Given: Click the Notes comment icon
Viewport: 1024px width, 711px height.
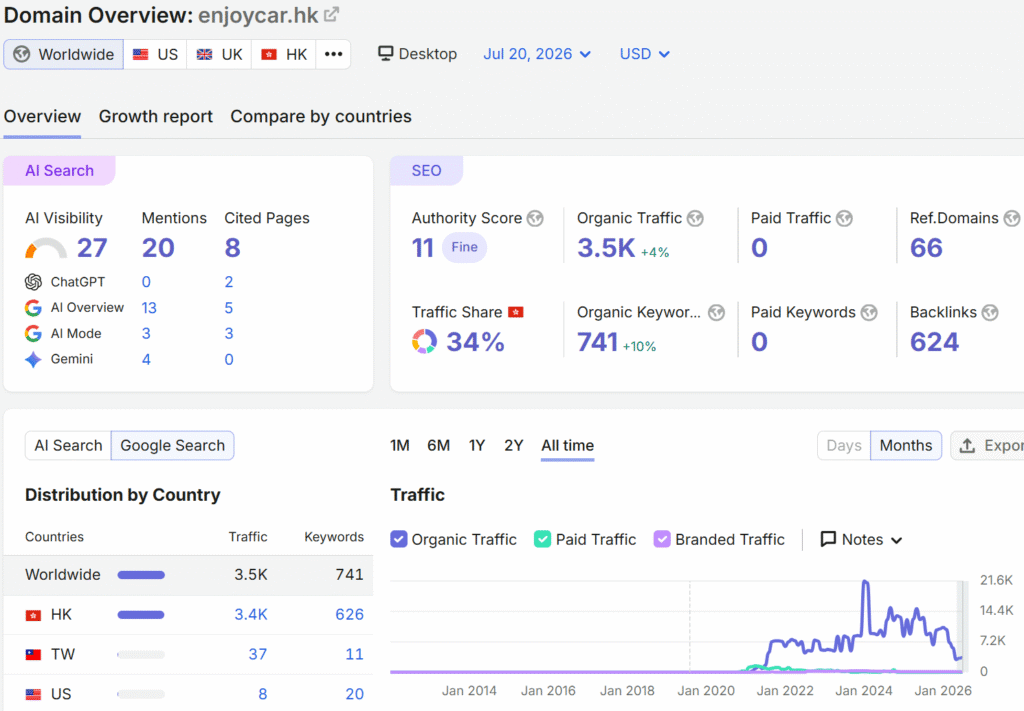Looking at the screenshot, I should 828,539.
